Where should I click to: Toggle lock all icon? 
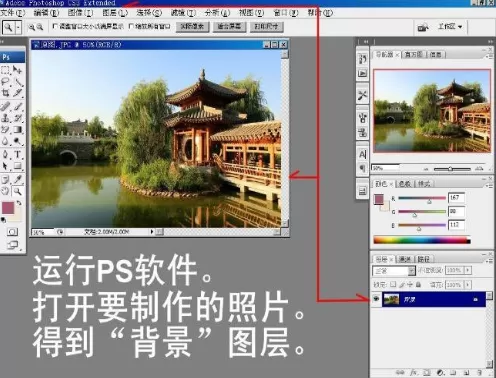[x=418, y=284]
